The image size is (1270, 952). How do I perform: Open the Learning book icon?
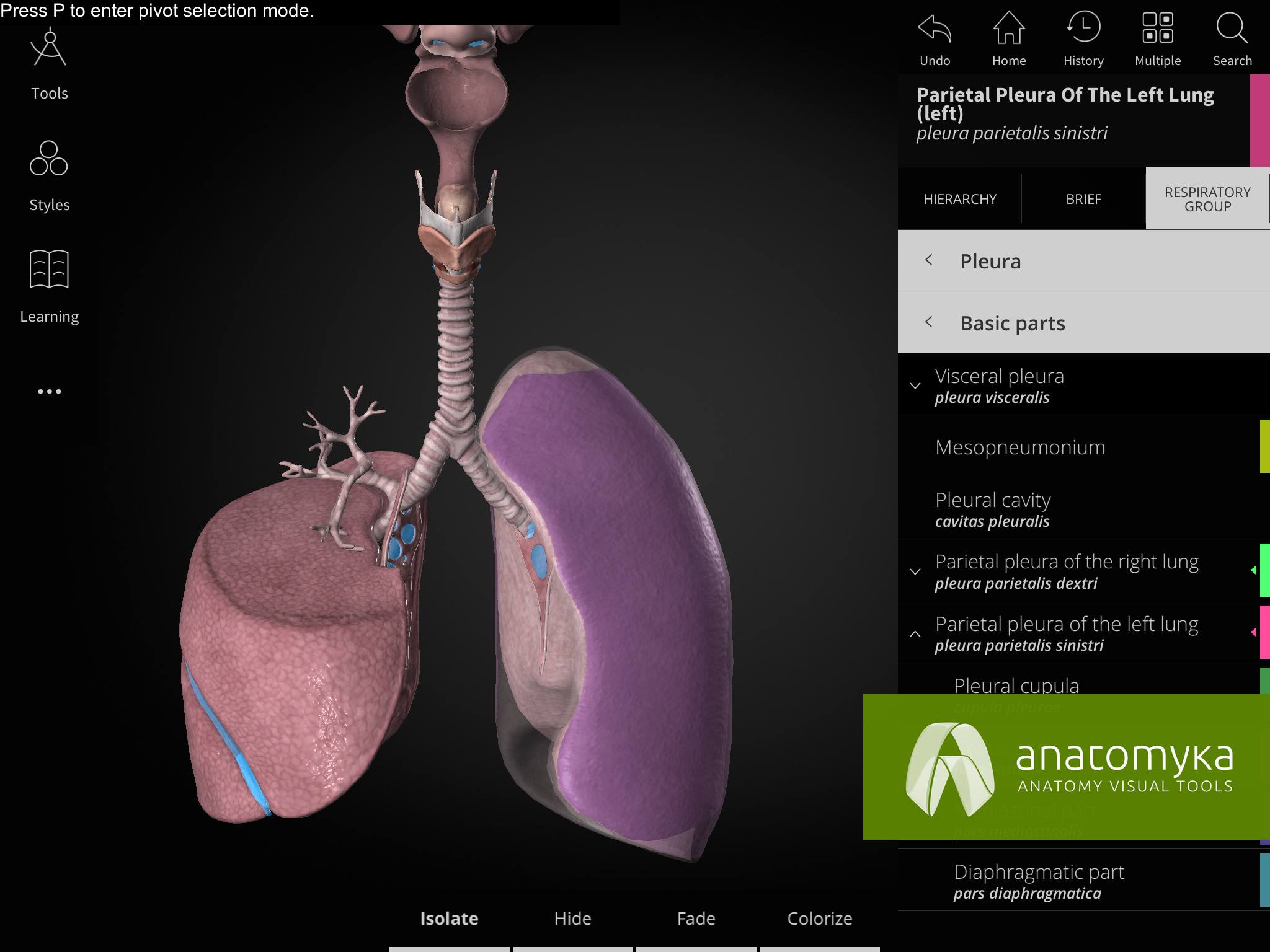tap(49, 269)
